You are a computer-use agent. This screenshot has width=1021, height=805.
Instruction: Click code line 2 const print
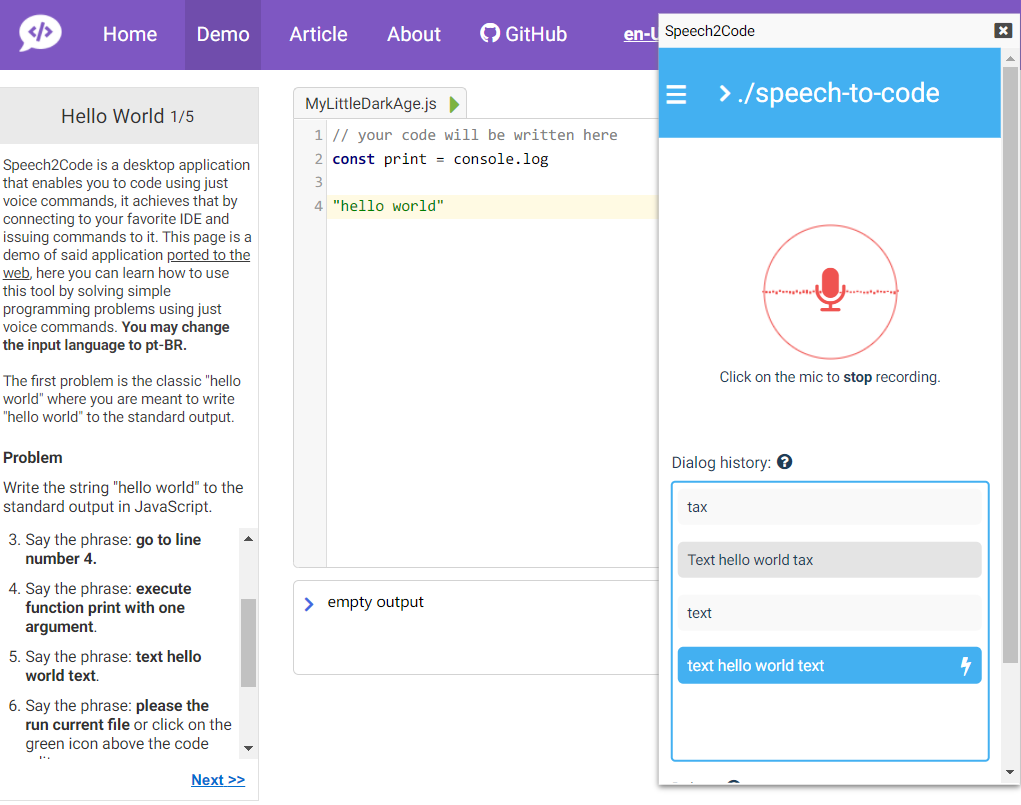(440, 160)
